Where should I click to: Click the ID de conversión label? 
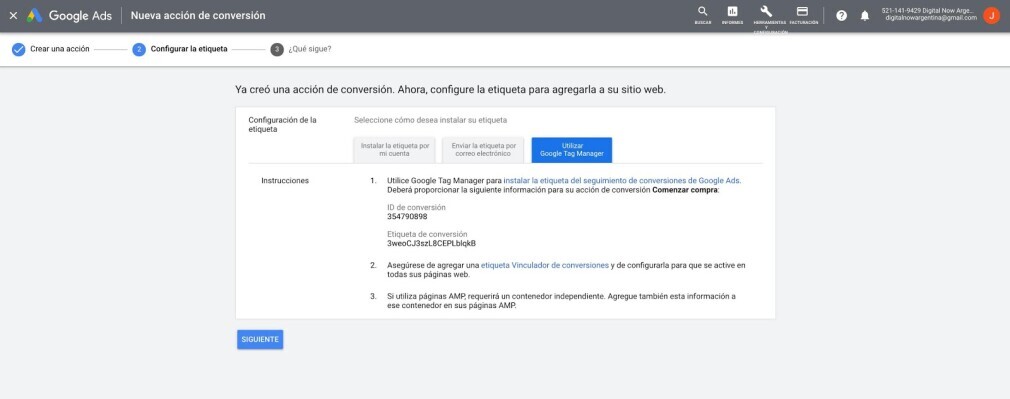[416, 207]
